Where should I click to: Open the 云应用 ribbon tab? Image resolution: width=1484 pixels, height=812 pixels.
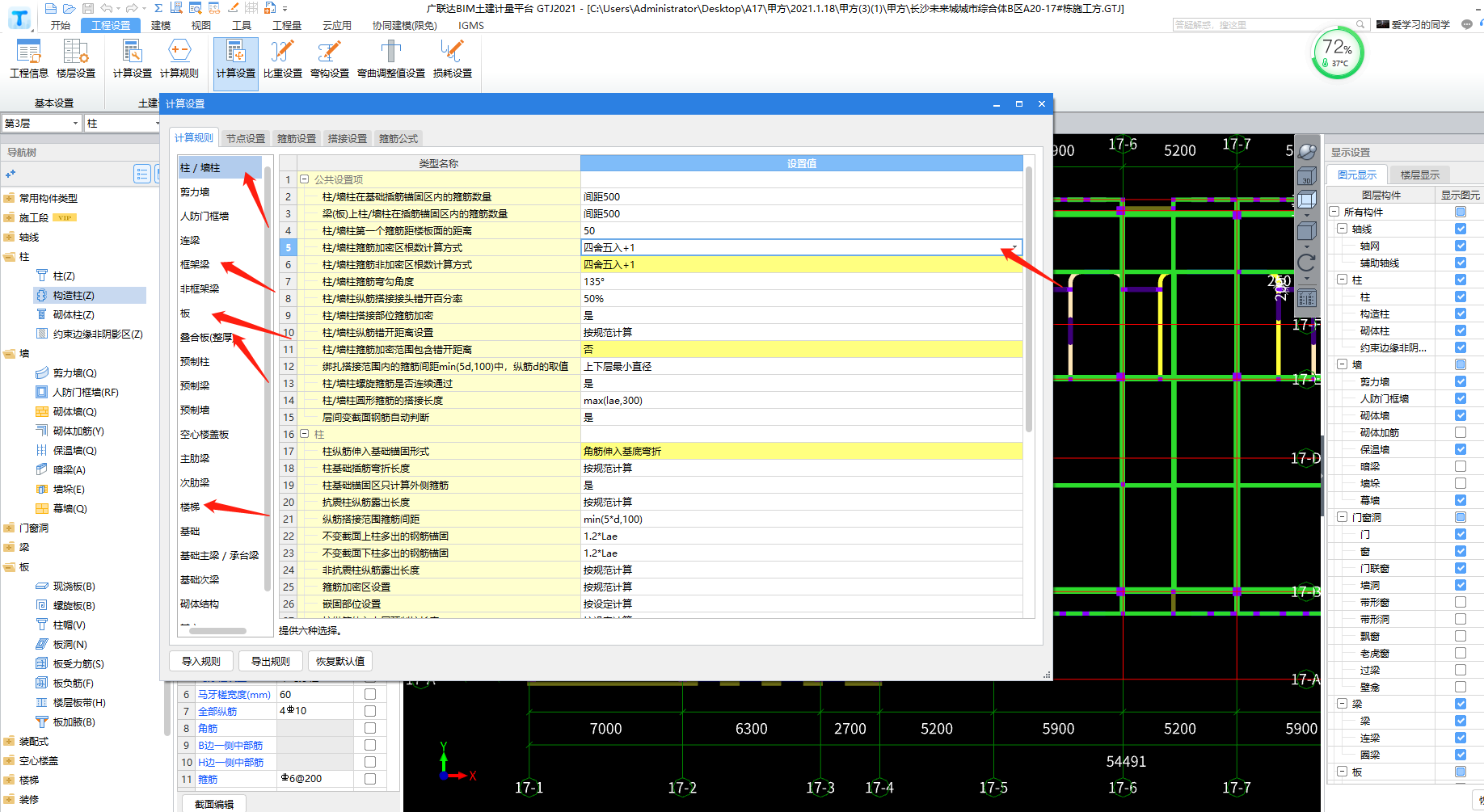coord(337,25)
